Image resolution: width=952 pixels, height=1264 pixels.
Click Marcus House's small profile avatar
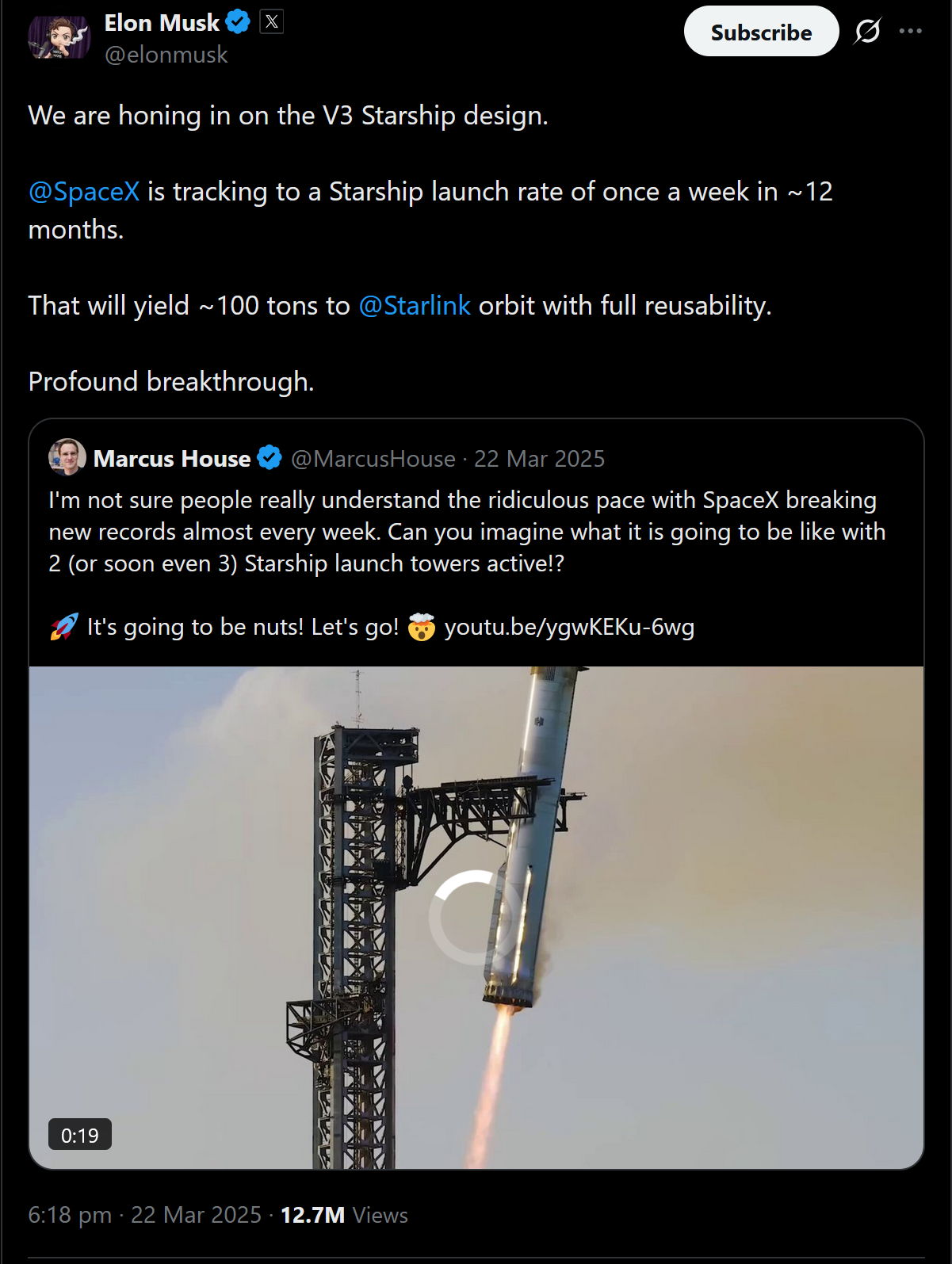point(67,457)
